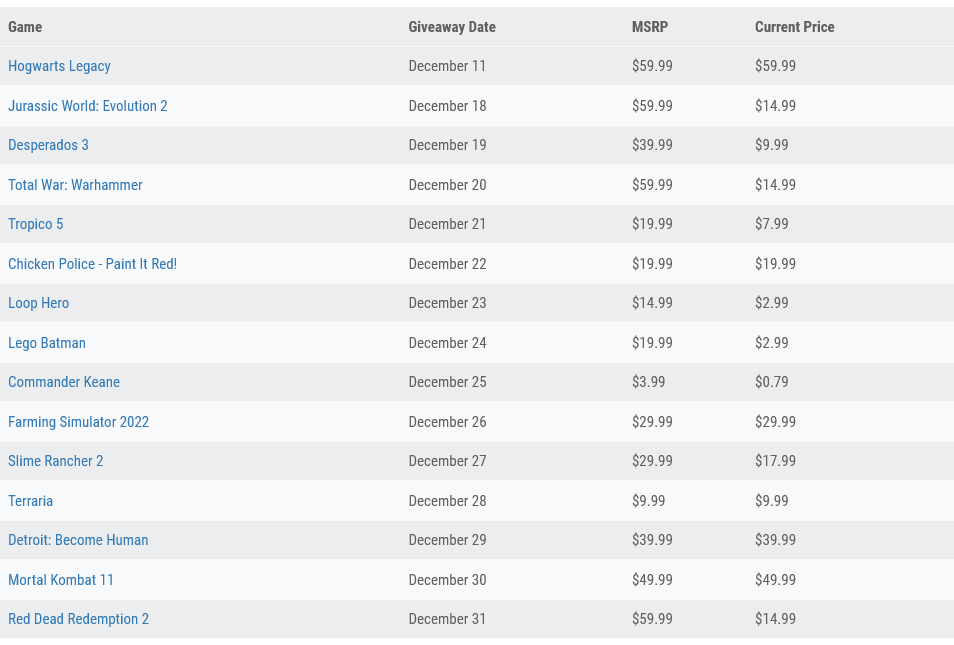Click the Game column header

point(25,27)
